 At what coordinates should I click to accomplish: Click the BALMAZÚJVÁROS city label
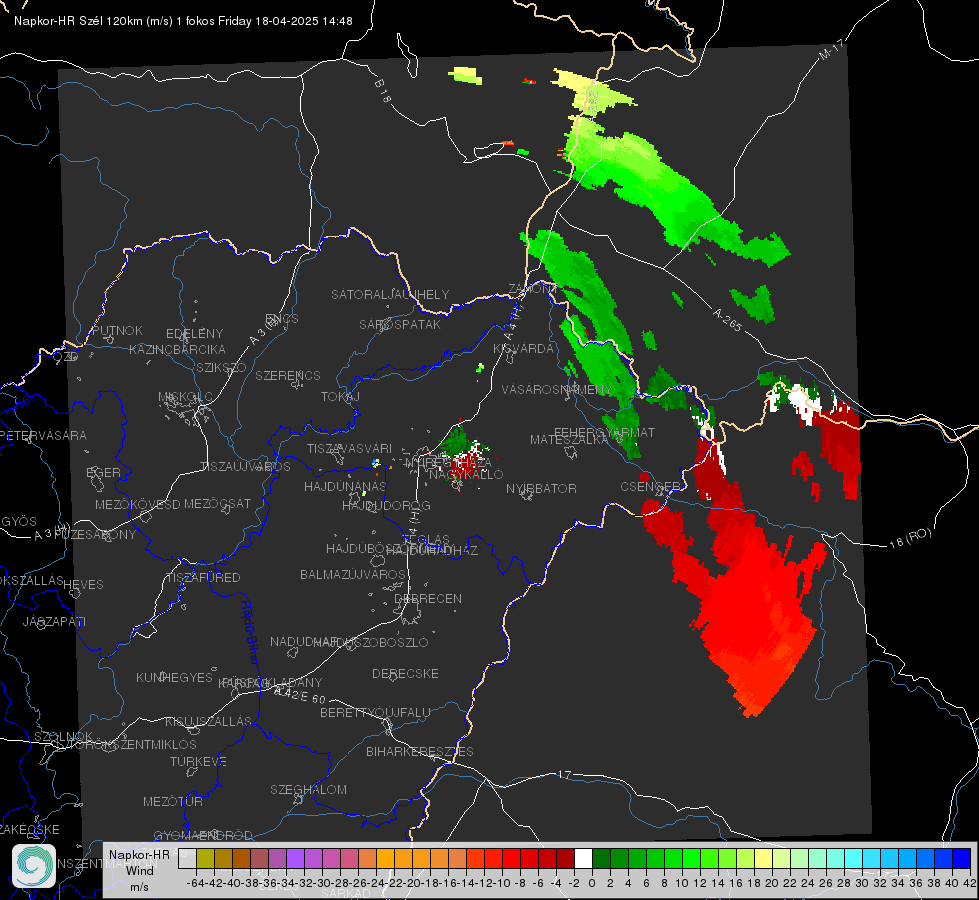pyautogui.click(x=353, y=574)
